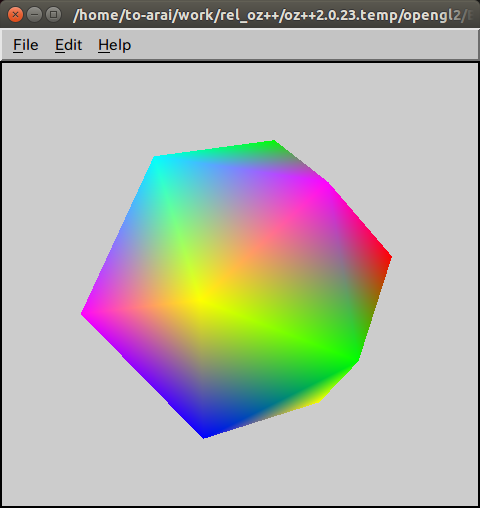The width and height of the screenshot is (480, 508).
Task: Click the file path text in the title bar
Action: 273,15
